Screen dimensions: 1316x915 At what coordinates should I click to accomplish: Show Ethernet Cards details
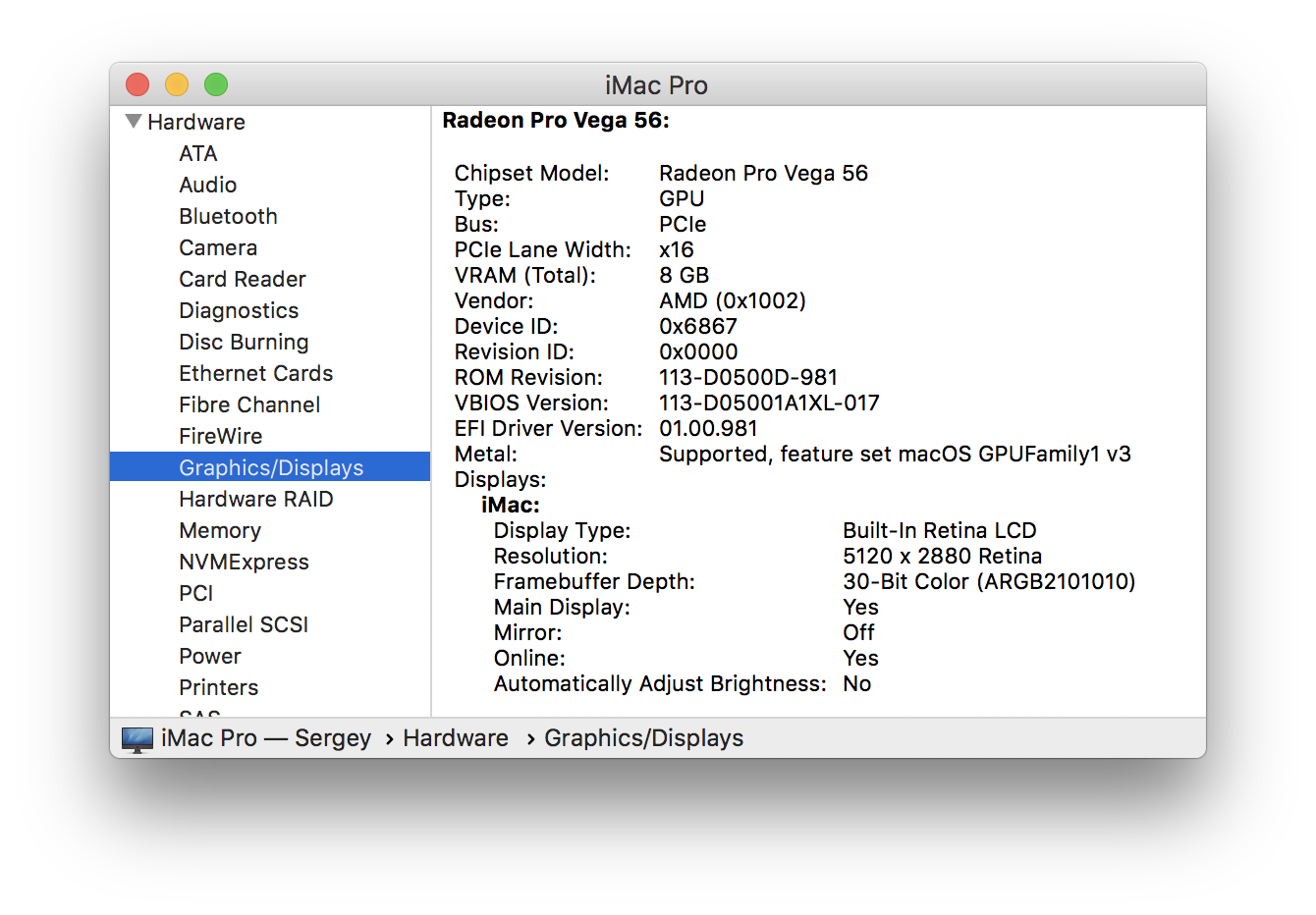(255, 373)
